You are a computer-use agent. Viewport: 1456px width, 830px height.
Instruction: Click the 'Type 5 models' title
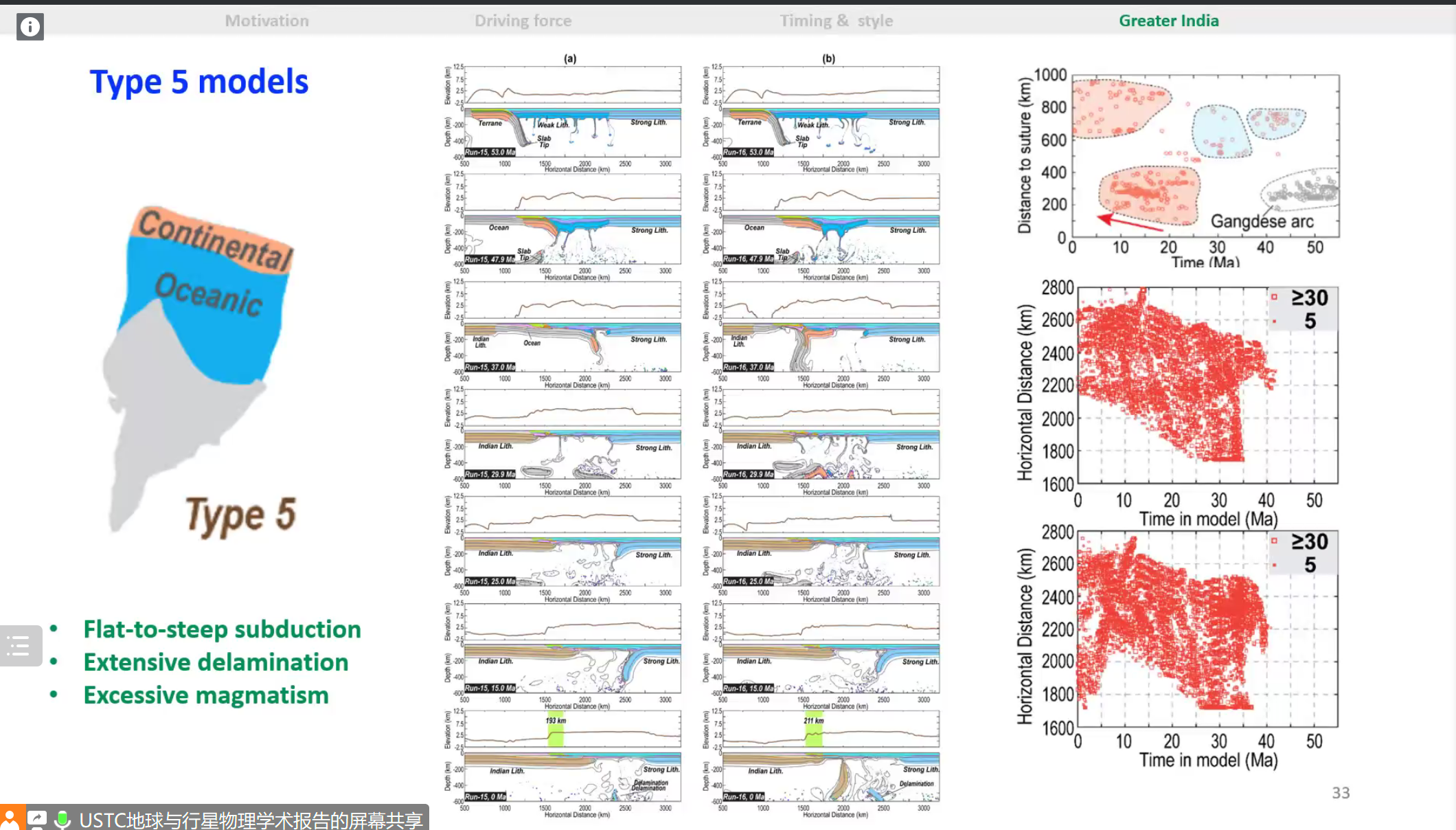click(x=199, y=82)
